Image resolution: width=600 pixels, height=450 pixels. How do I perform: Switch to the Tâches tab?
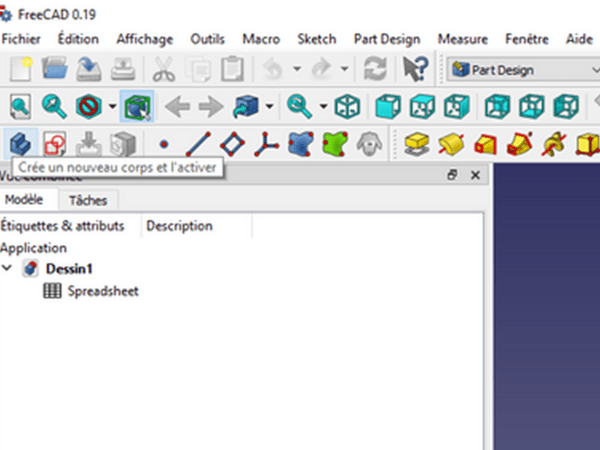point(88,200)
